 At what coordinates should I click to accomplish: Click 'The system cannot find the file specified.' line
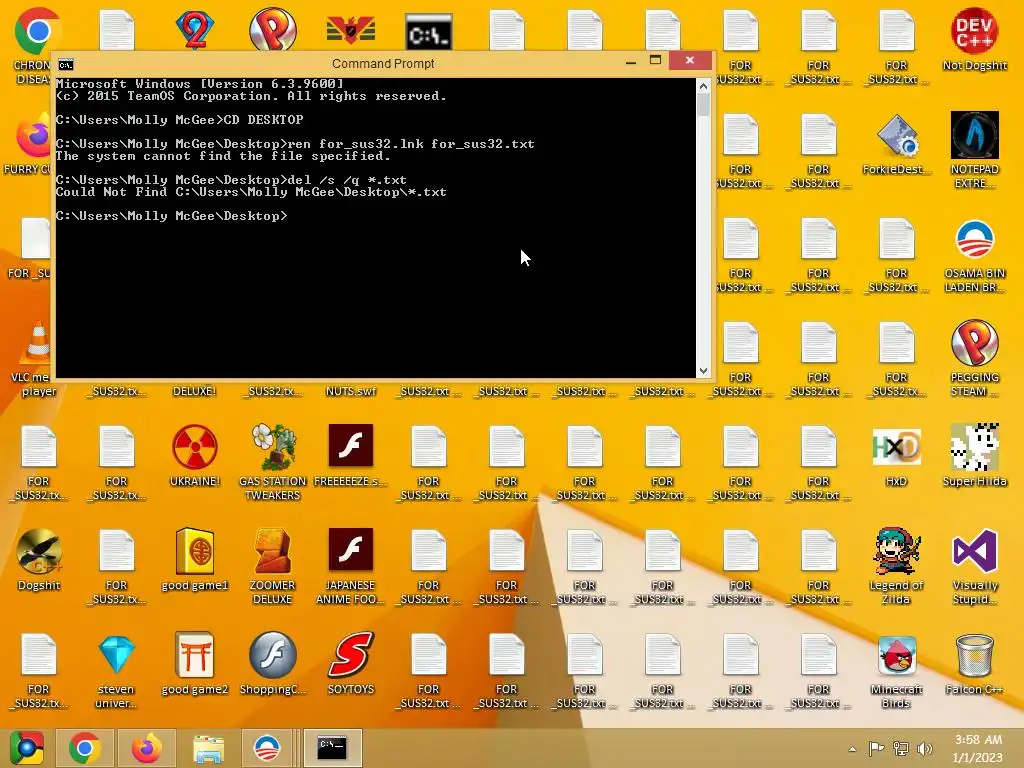tap(223, 156)
